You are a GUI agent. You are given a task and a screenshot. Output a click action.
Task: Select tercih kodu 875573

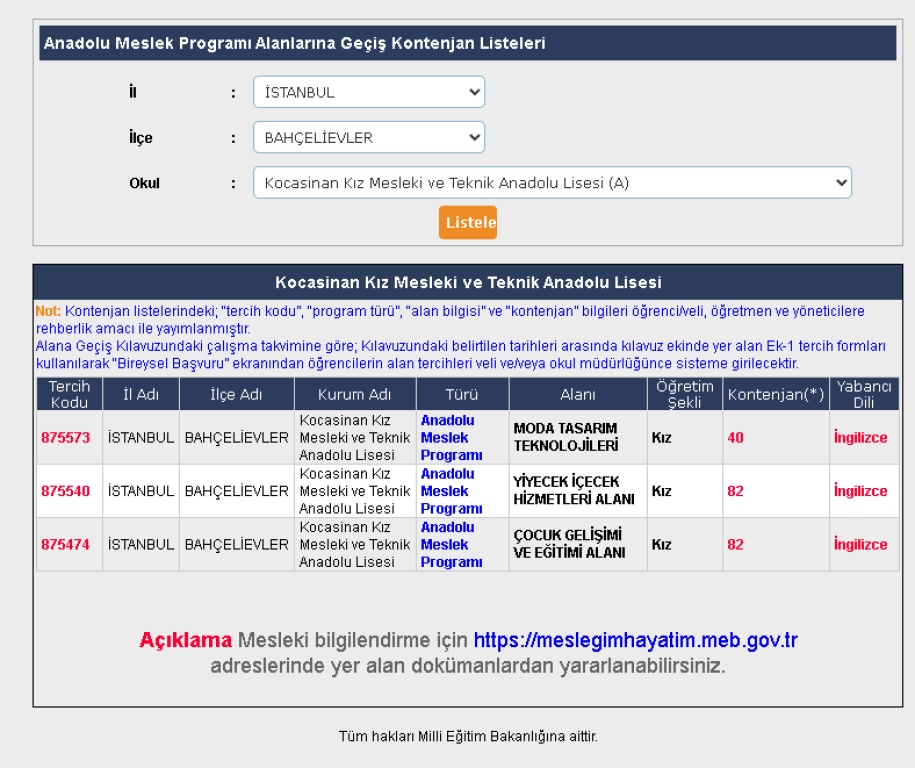(x=65, y=438)
